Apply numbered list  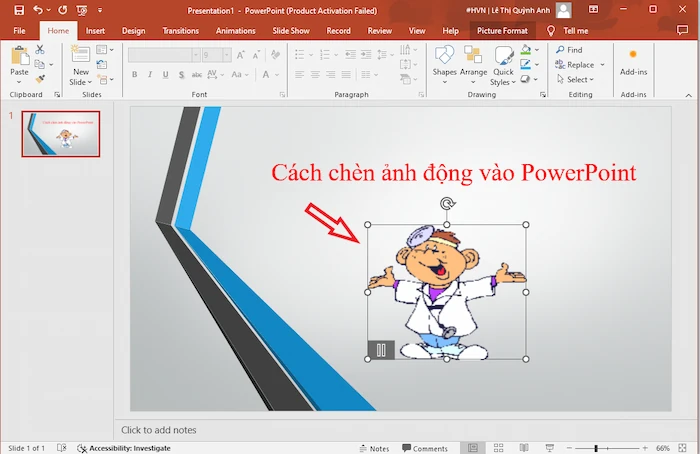[x=325, y=54]
